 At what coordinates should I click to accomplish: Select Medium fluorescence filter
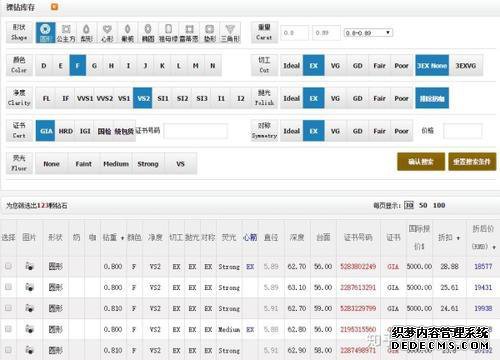(116, 164)
